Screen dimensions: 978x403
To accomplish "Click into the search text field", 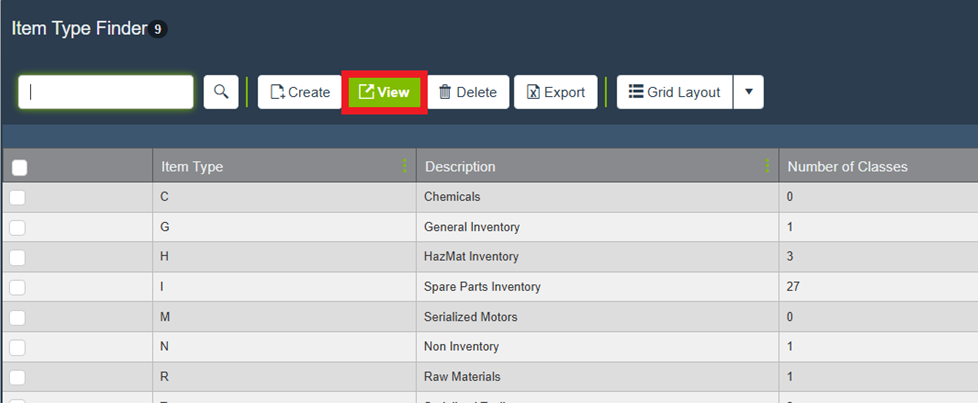I will [x=106, y=92].
